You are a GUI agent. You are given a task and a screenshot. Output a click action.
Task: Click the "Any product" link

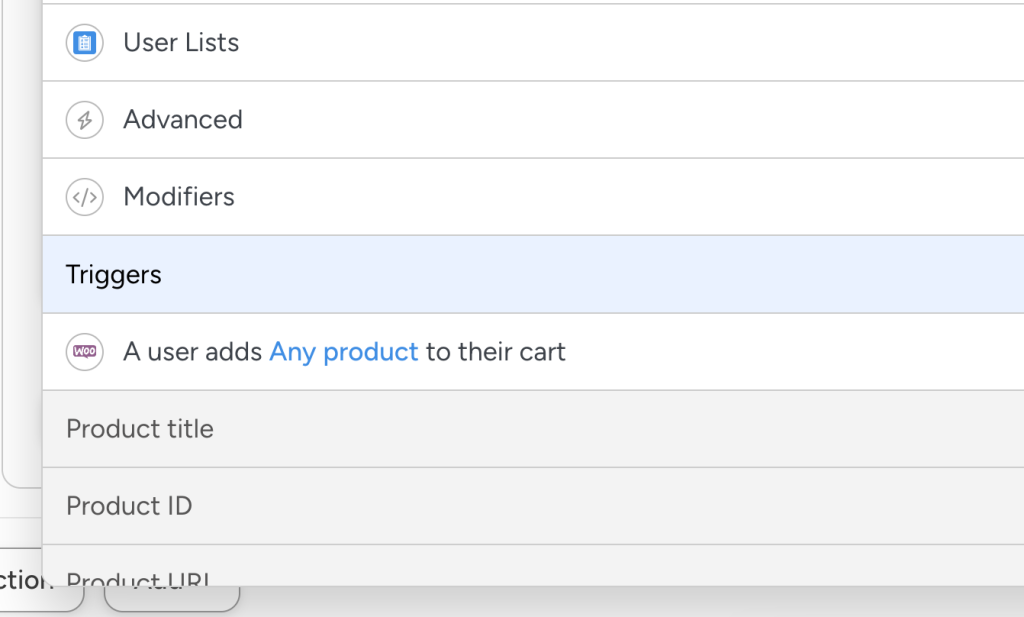(344, 352)
